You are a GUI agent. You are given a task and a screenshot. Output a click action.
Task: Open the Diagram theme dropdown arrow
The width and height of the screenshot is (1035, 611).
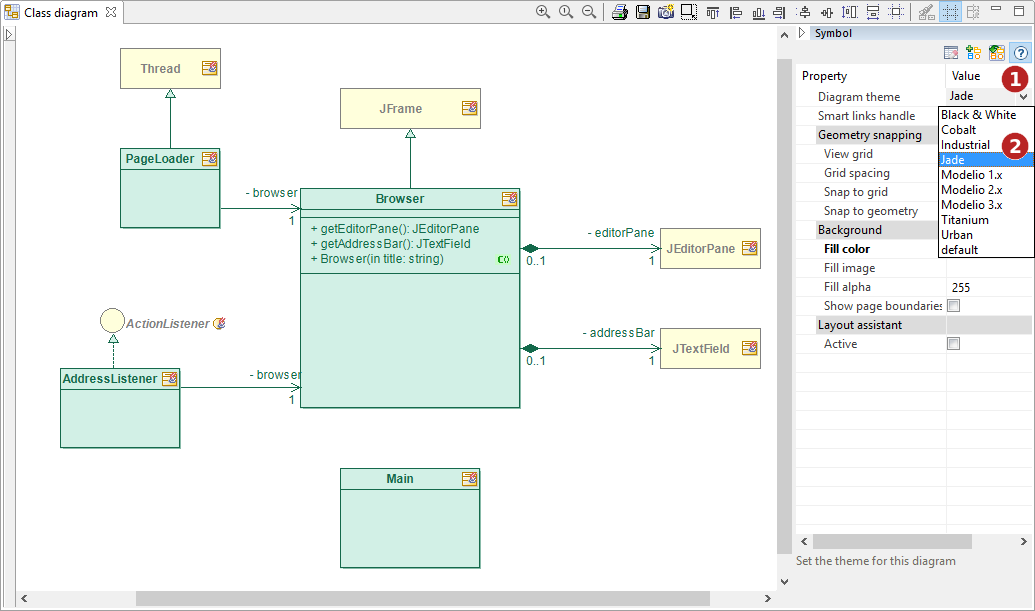coord(1023,97)
